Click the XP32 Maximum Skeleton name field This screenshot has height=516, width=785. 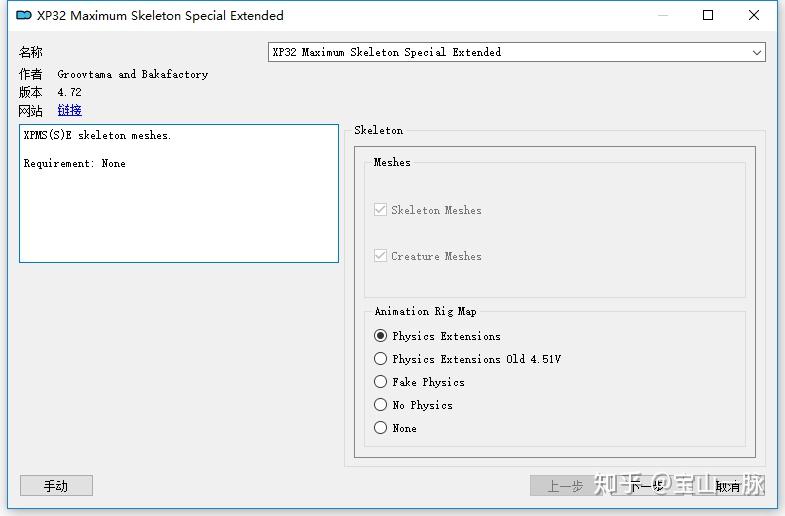click(x=517, y=52)
